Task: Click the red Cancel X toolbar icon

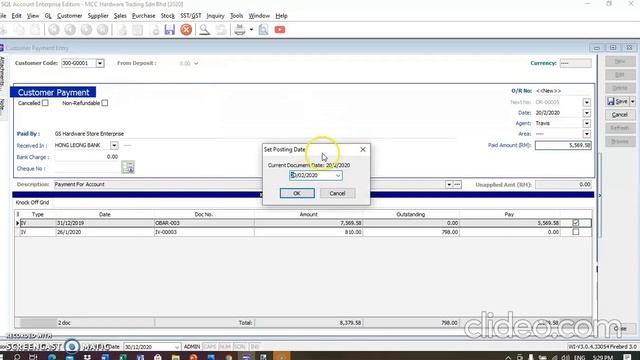Action: [186, 30]
